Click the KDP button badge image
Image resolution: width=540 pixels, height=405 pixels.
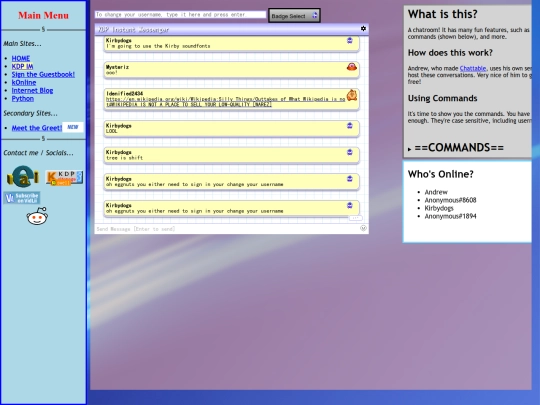[x=64, y=178]
